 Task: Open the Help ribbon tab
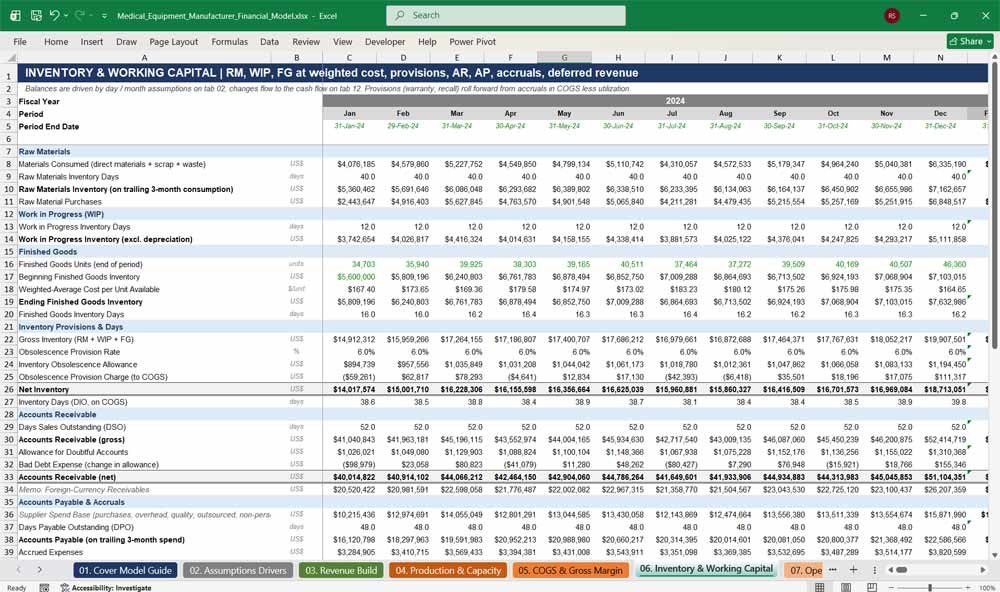click(427, 41)
